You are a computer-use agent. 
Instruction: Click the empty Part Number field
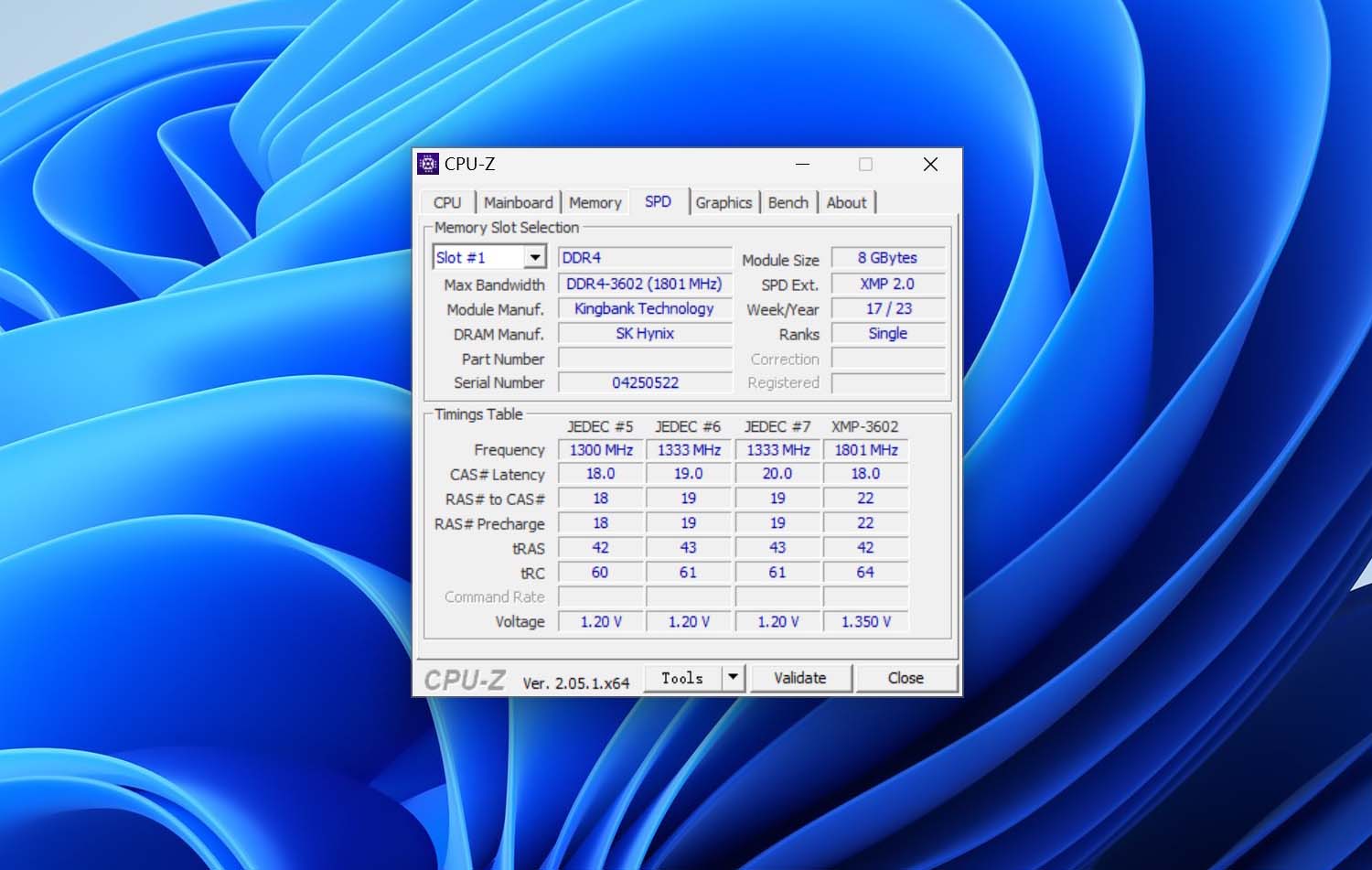[x=645, y=359]
